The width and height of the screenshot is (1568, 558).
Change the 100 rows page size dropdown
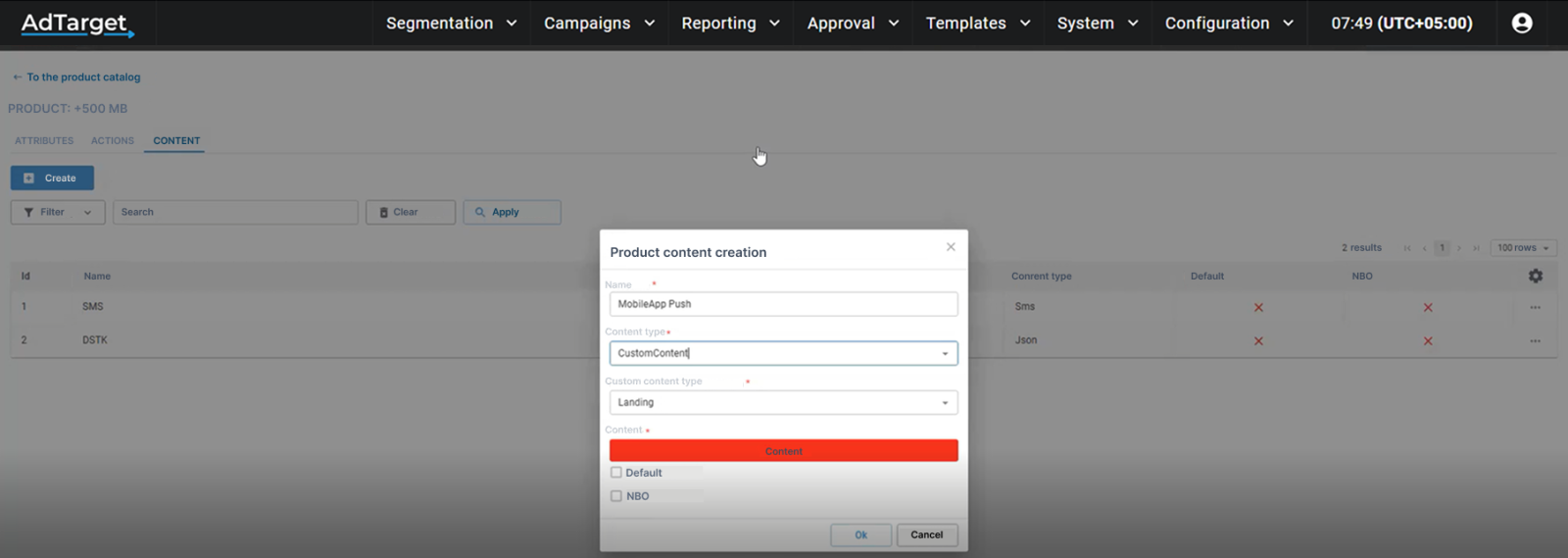1523,248
